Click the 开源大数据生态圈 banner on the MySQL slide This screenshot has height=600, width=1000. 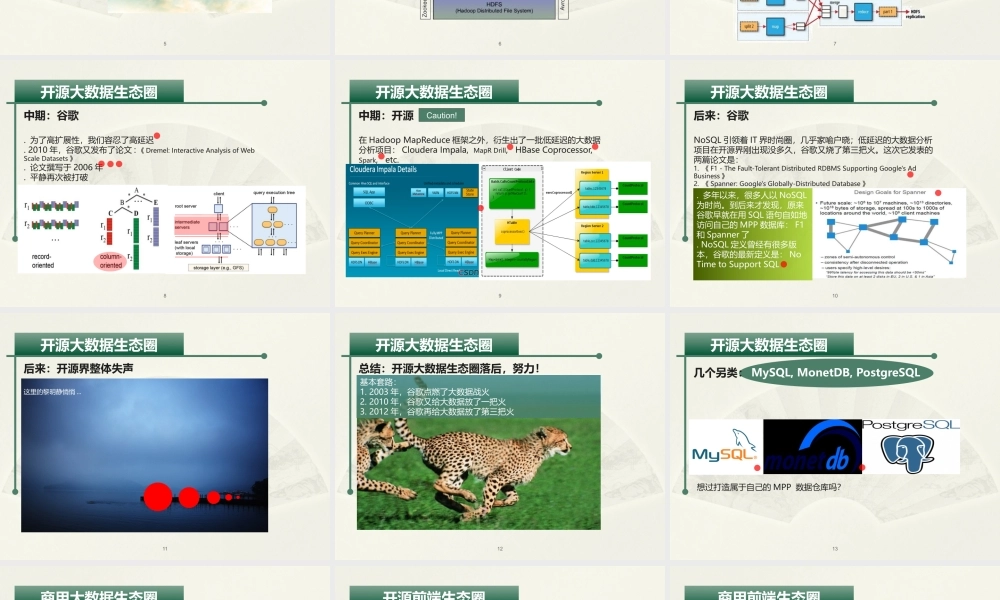point(768,345)
